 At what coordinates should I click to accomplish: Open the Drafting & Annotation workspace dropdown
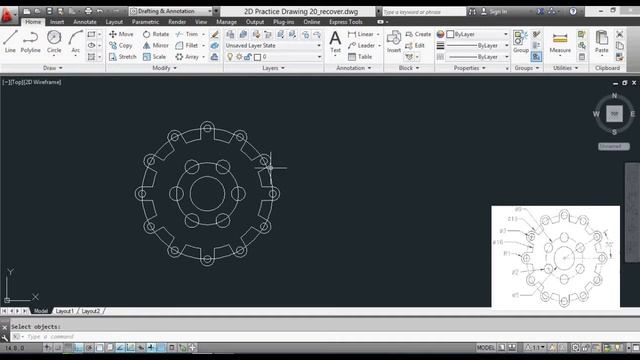coord(171,11)
